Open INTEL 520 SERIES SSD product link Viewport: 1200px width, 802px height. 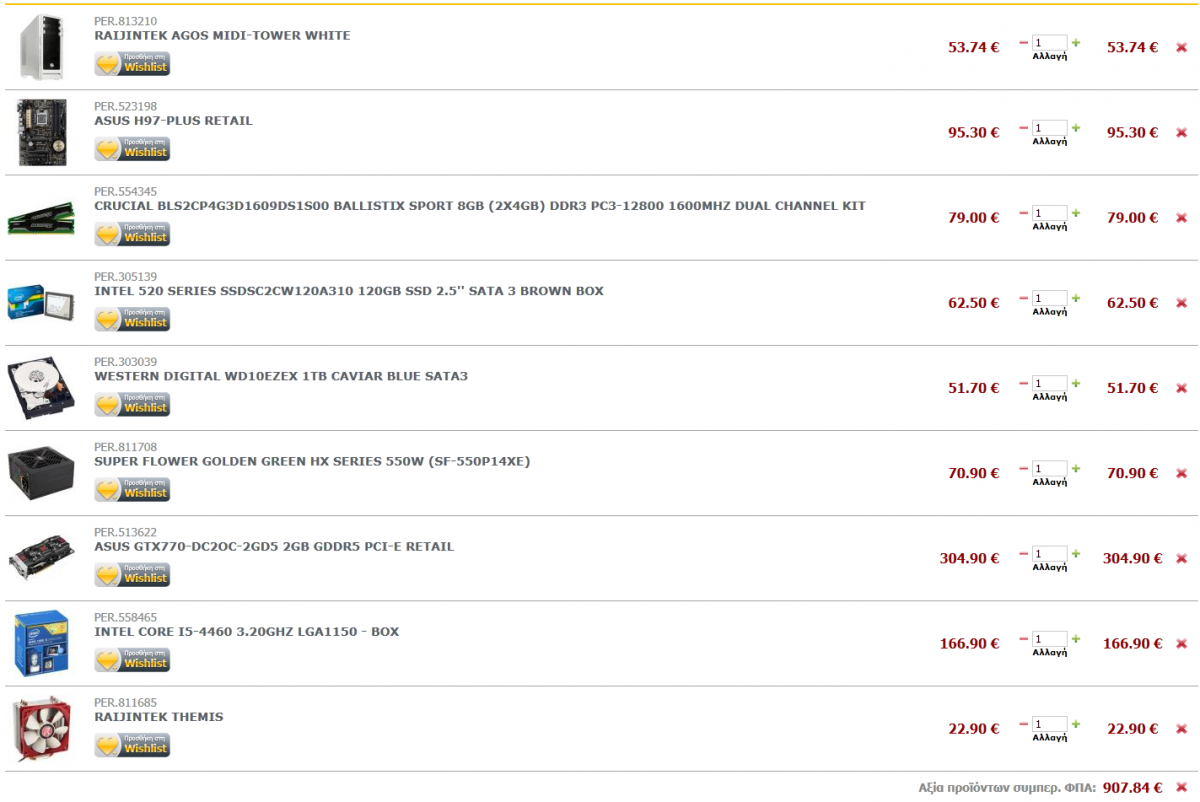[349, 291]
